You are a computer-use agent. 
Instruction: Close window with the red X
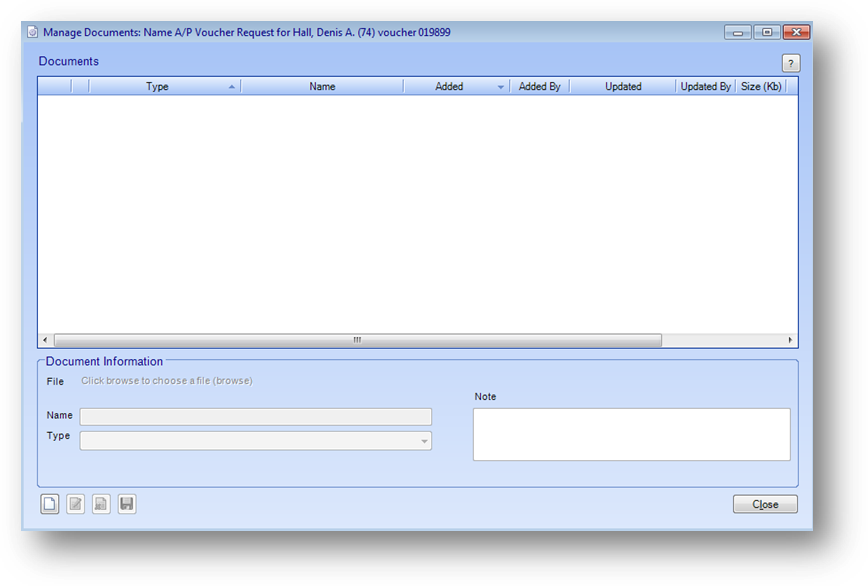(x=797, y=32)
